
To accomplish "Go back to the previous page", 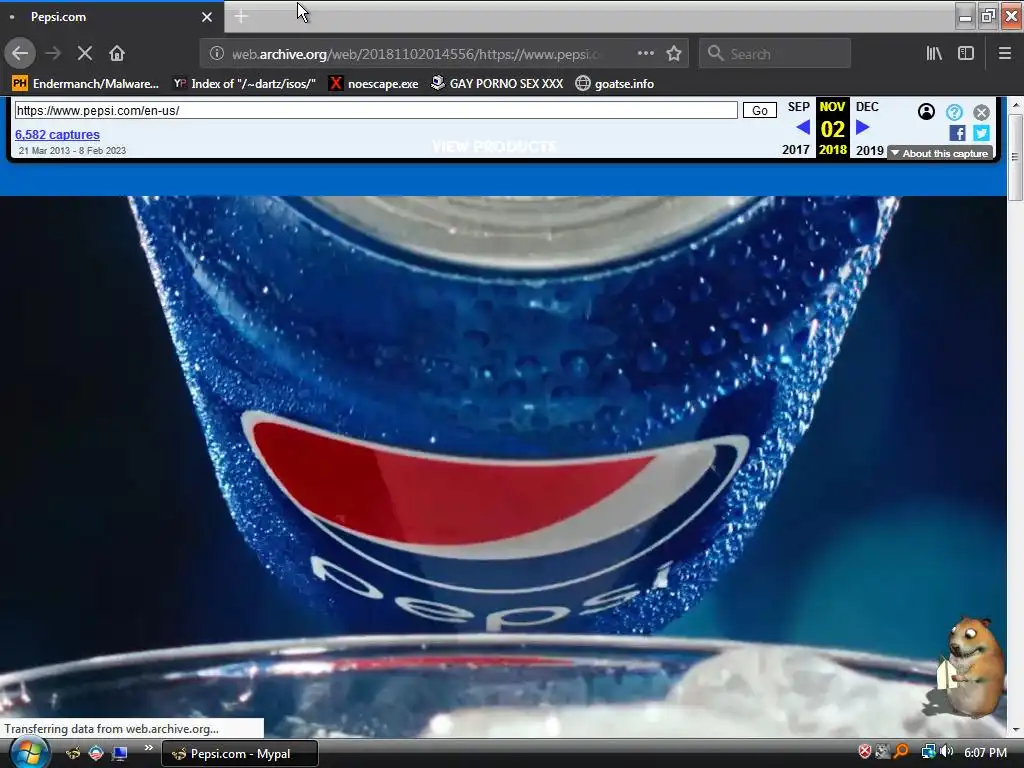I will (x=20, y=54).
